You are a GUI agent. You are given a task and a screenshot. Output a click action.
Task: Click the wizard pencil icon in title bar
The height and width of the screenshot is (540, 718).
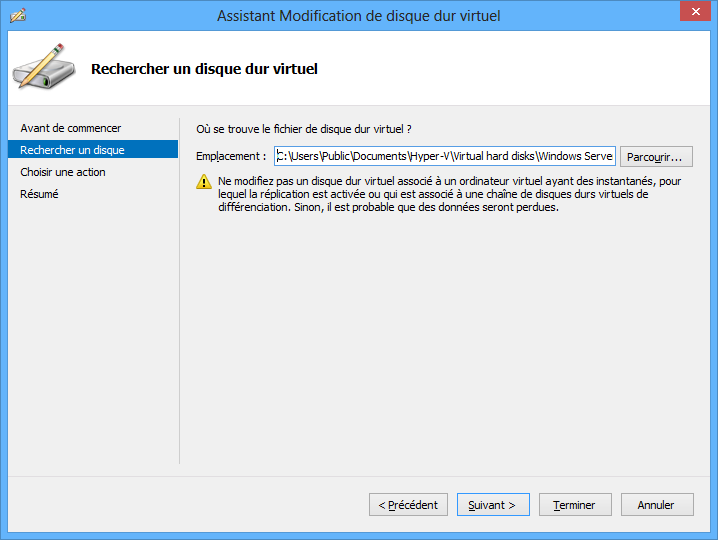[x=18, y=15]
